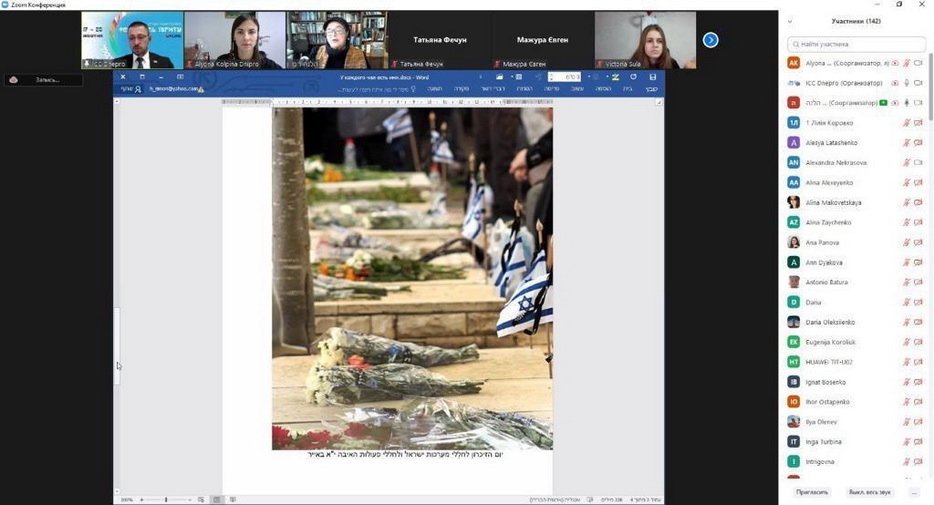Click the Word account email in ribbon

(x=174, y=89)
